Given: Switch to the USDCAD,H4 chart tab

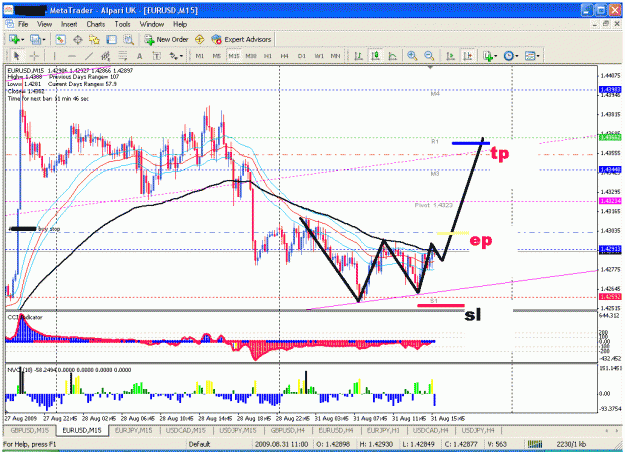Looking at the screenshot, I should click(430, 430).
